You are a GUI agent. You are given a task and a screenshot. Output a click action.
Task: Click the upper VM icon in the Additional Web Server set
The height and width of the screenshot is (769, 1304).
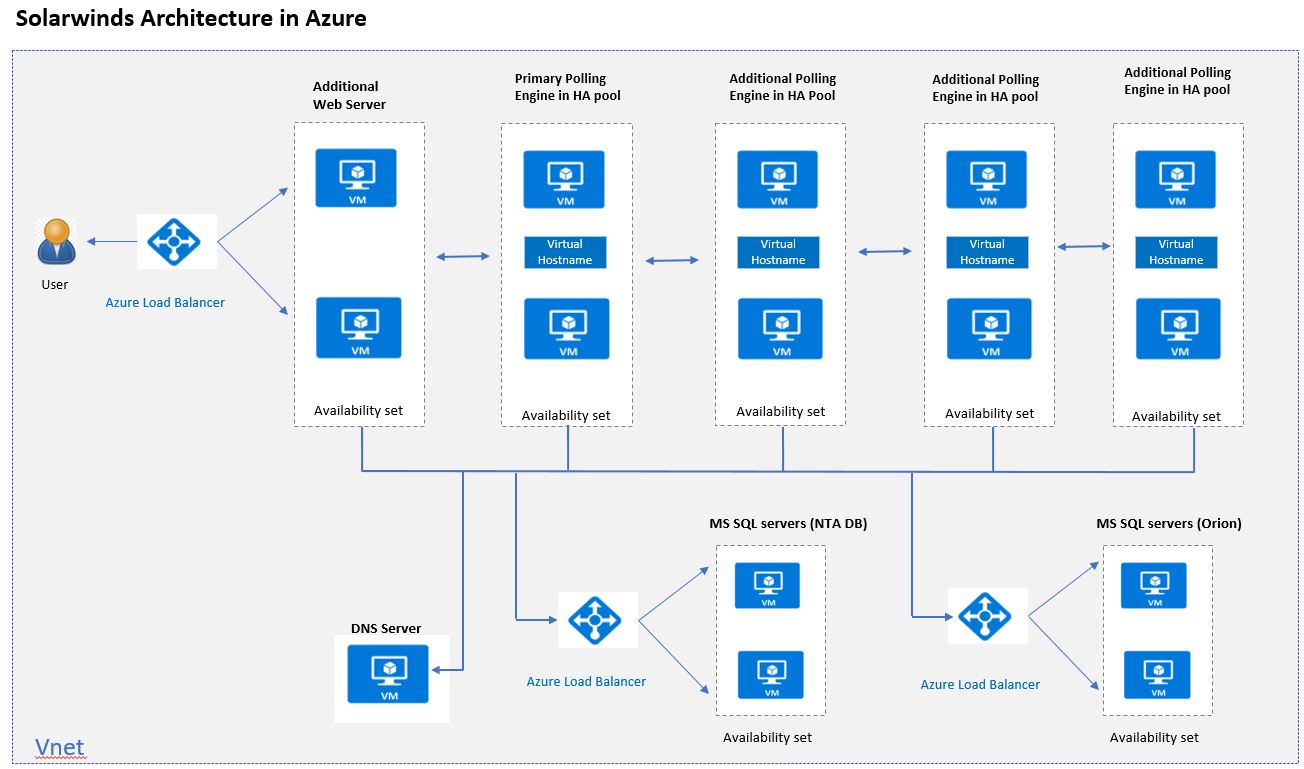click(356, 178)
